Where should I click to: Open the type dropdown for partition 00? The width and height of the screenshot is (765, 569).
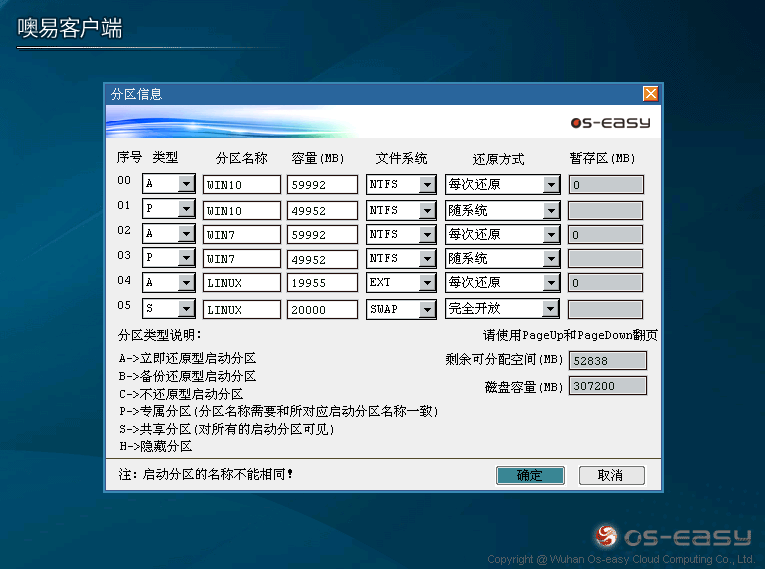point(186,184)
